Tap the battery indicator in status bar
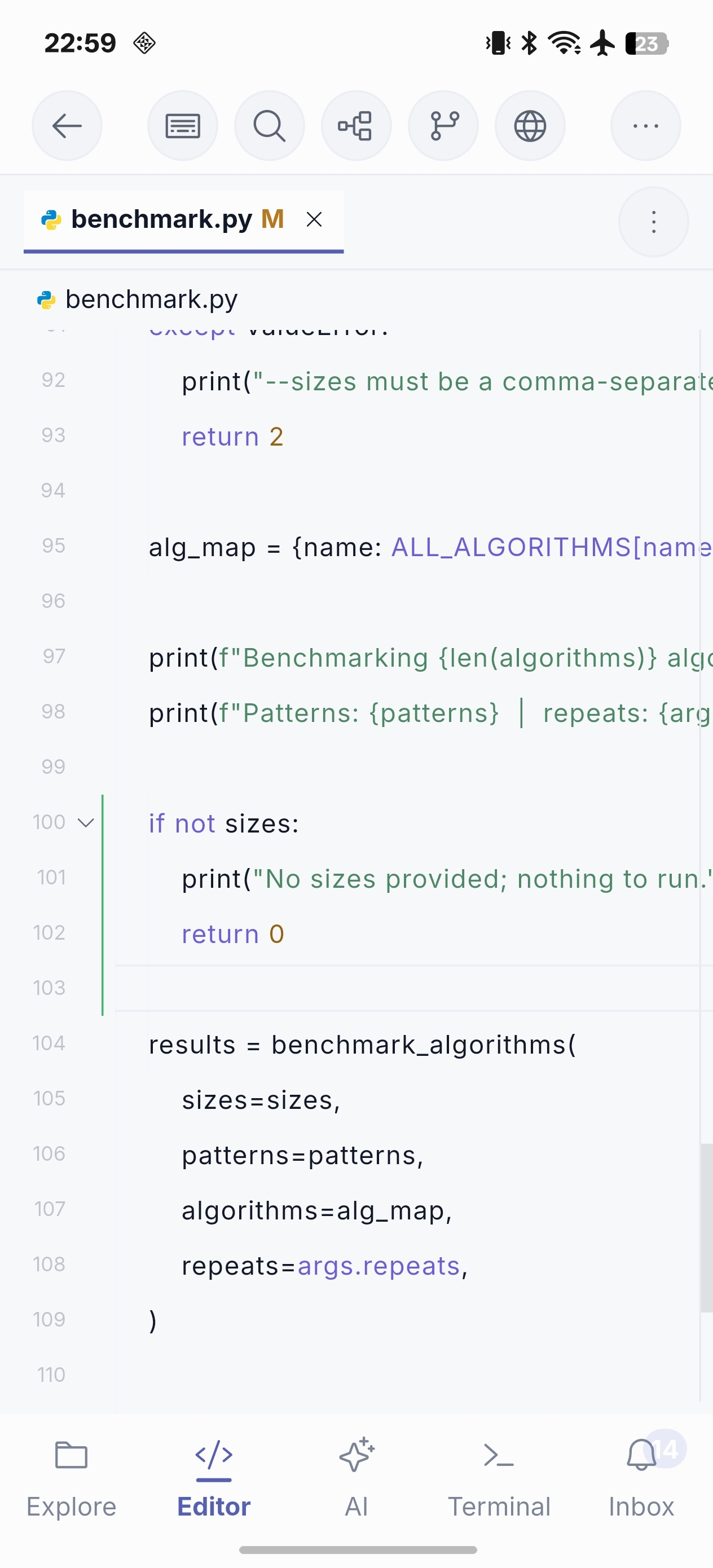 pos(646,43)
